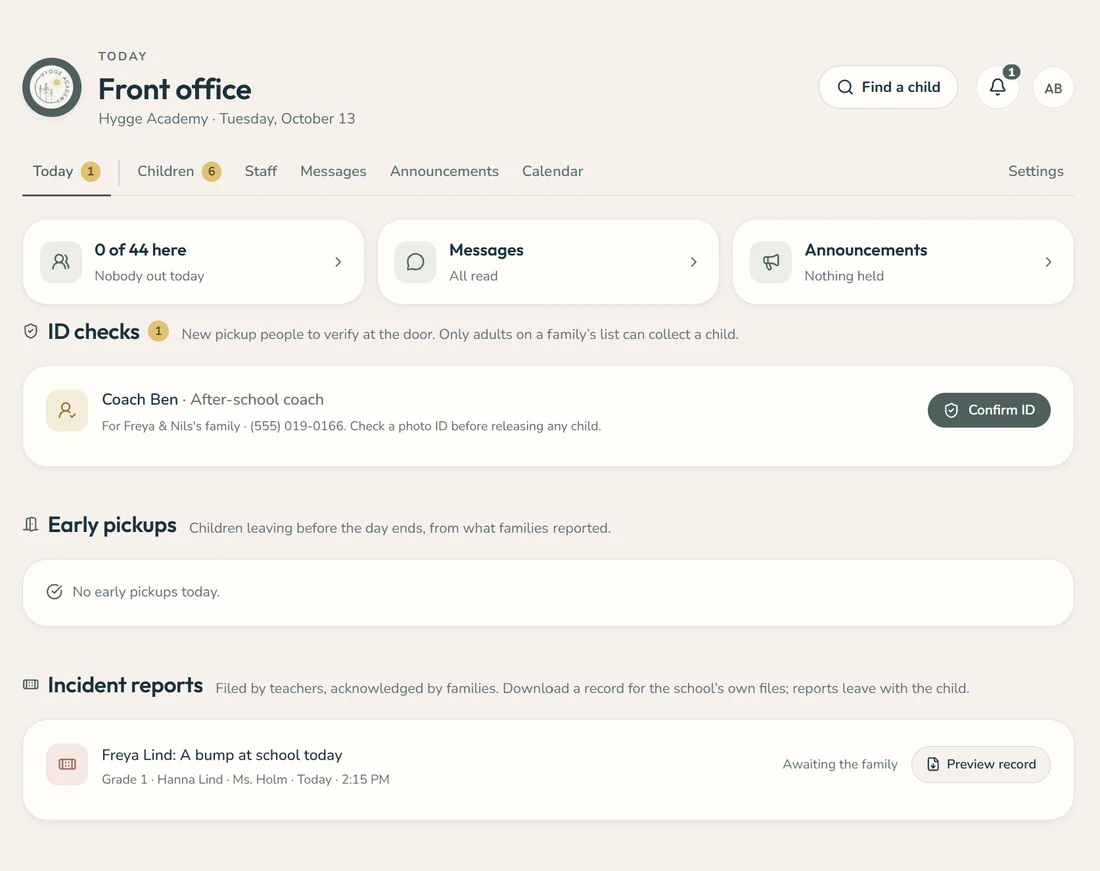Click the door icon beside Early pickups
The image size is (1100, 871).
tap(31, 525)
